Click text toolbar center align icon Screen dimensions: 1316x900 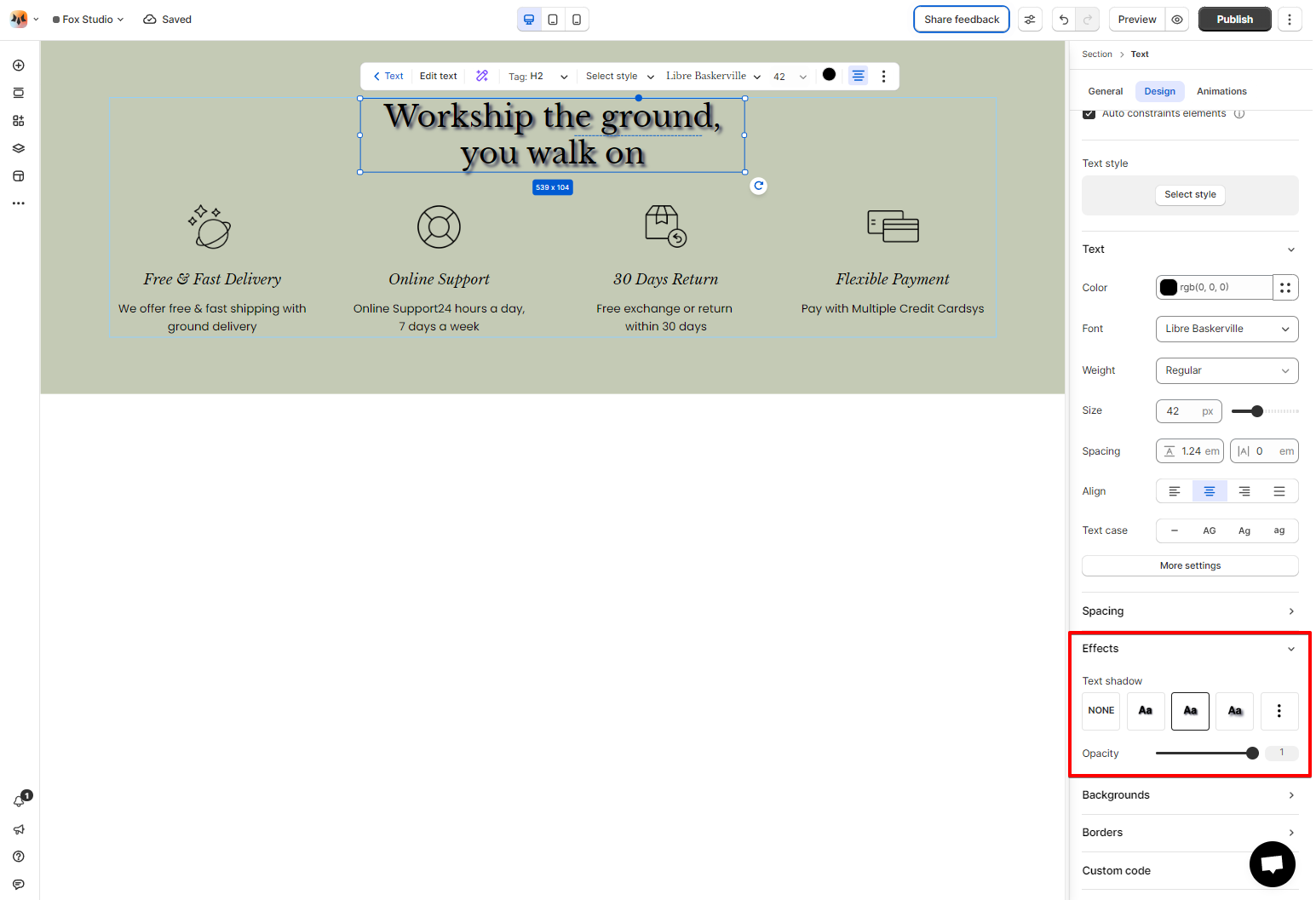pos(858,76)
